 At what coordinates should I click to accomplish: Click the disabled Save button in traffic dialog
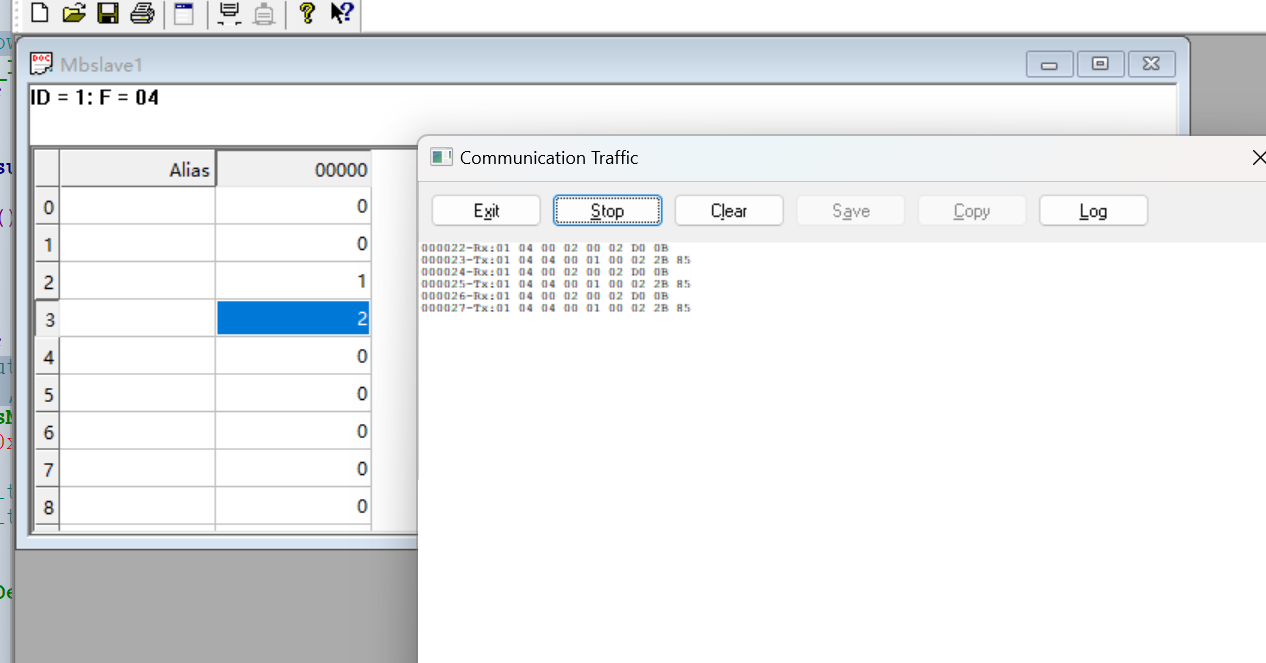pos(851,211)
